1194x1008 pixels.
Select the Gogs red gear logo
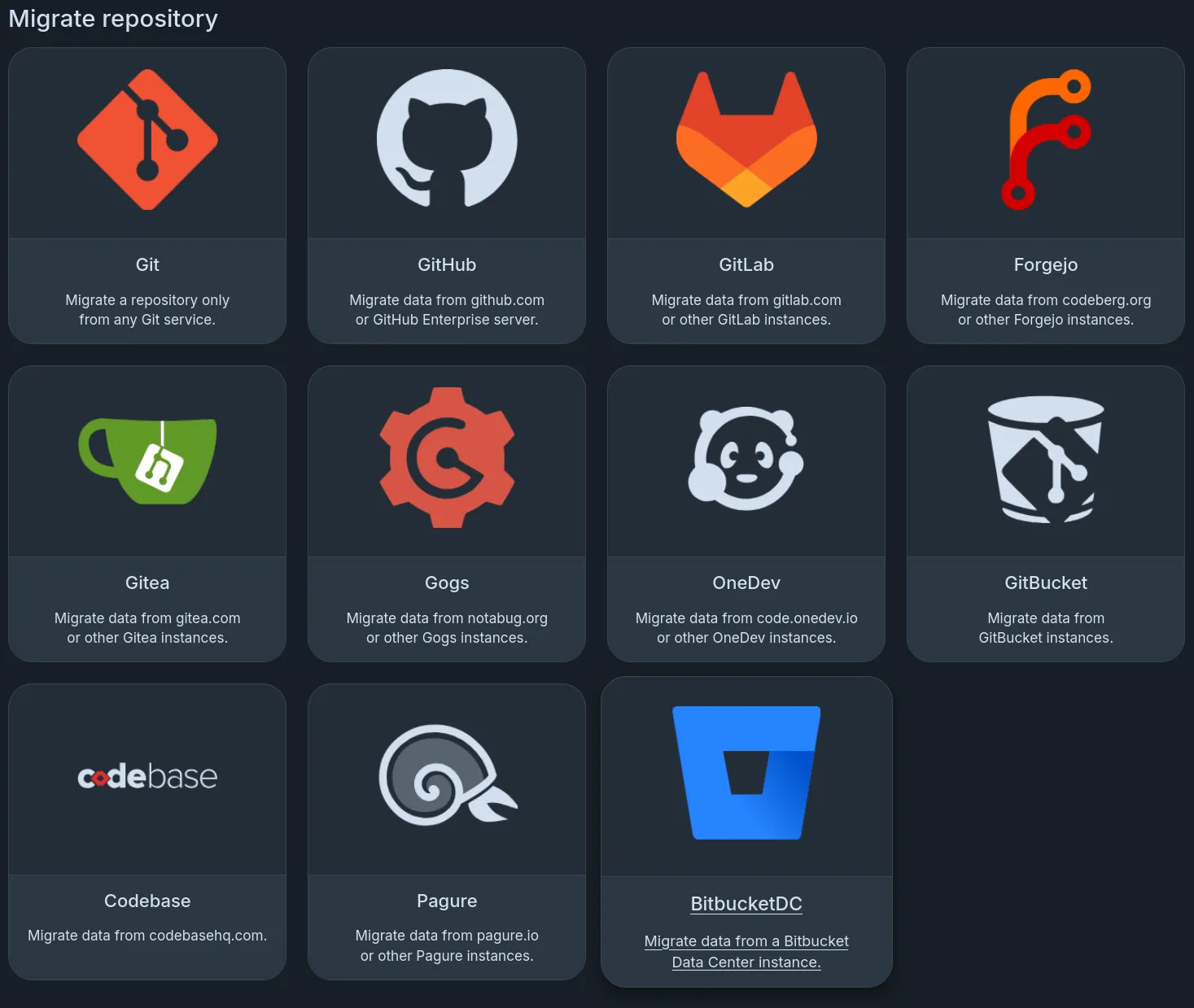[x=447, y=457]
